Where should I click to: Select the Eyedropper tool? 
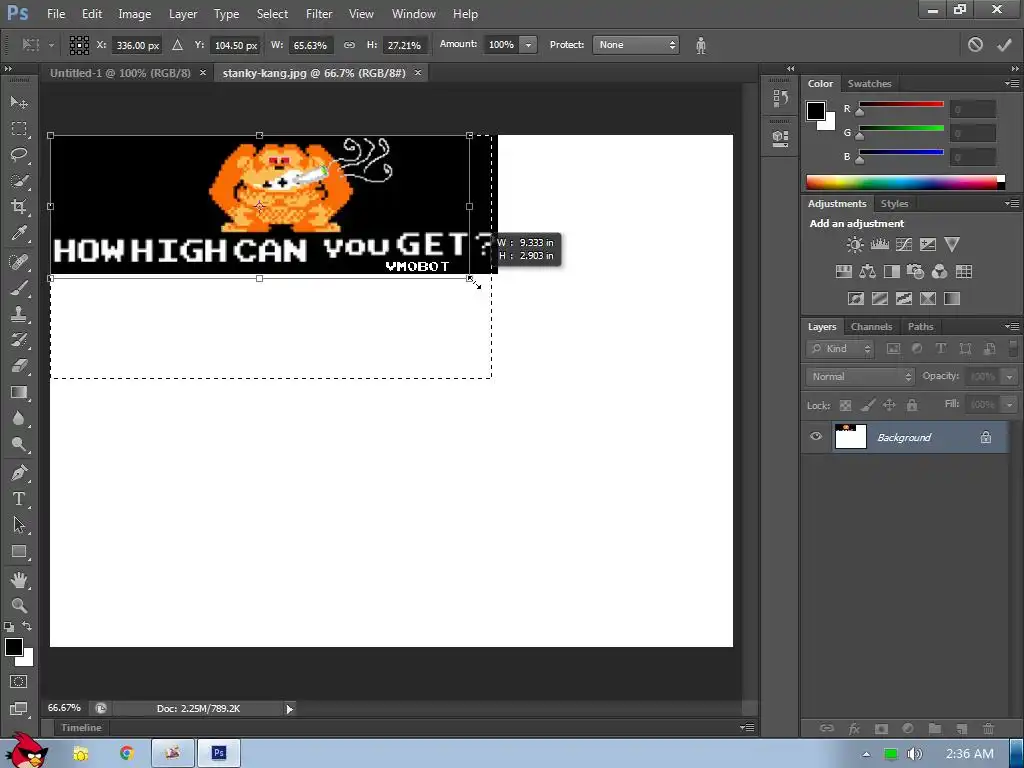18,234
